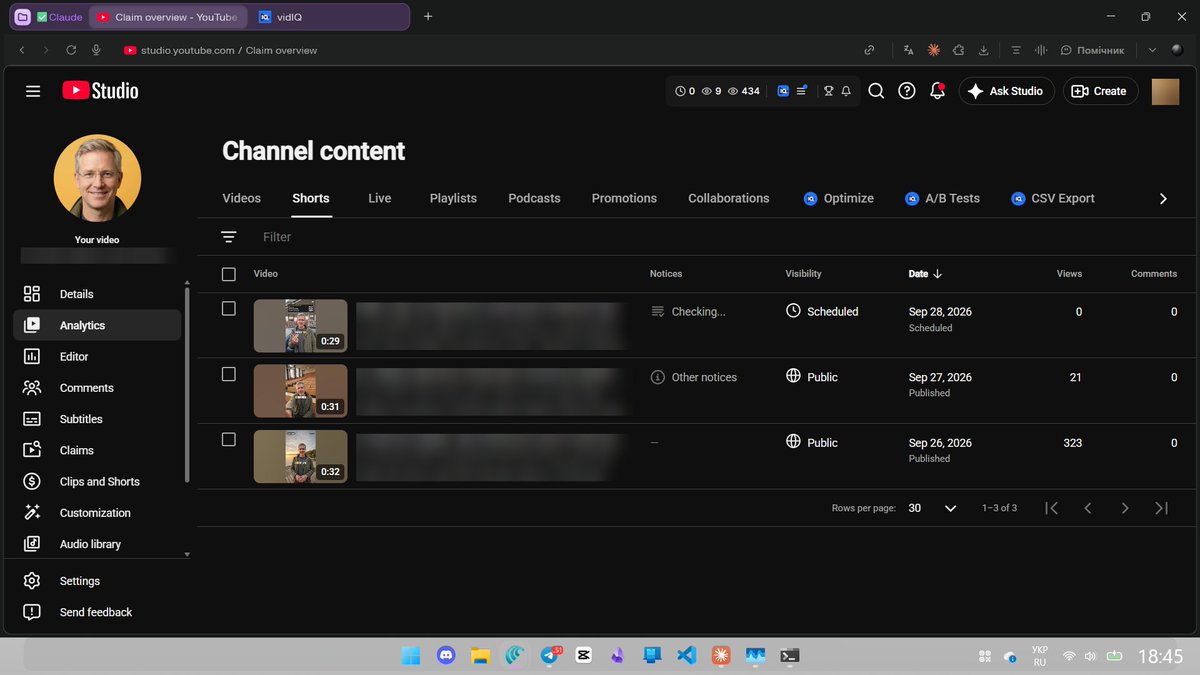The width and height of the screenshot is (1200, 675).
Task: Open Claims in the left sidebar
Action: tap(97, 450)
